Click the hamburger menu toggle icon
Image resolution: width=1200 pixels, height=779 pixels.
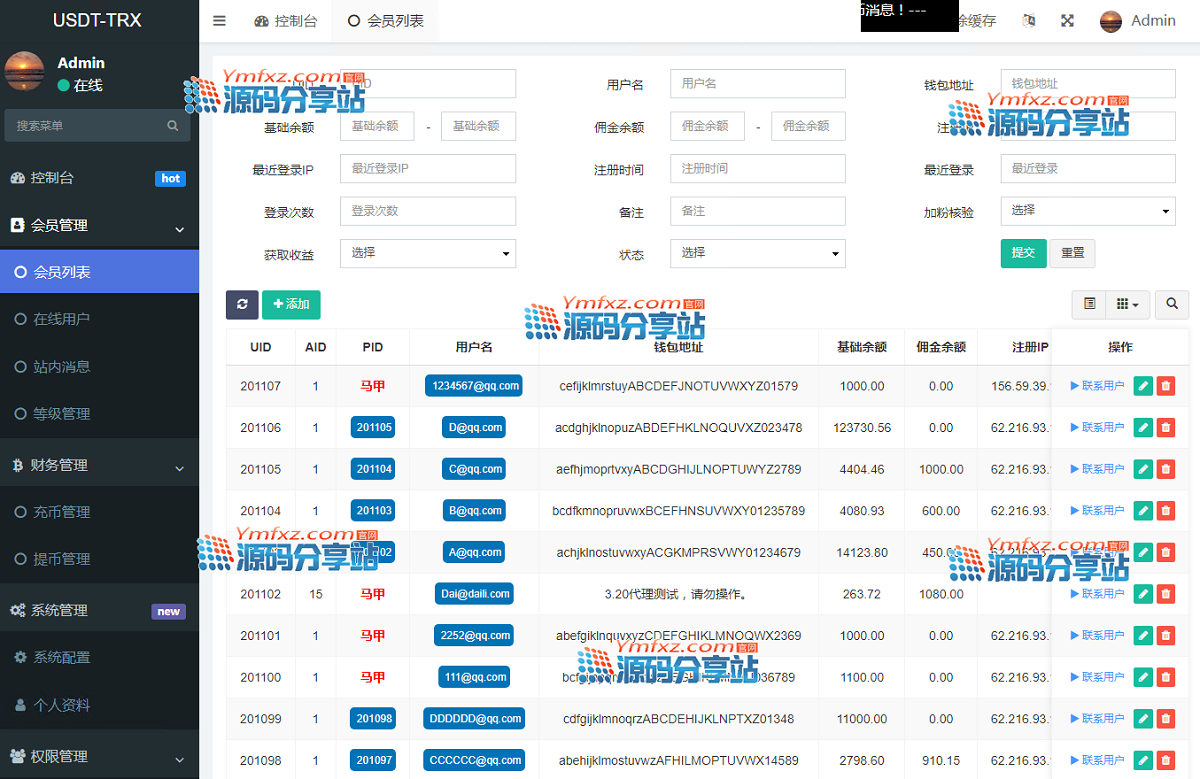[x=220, y=21]
